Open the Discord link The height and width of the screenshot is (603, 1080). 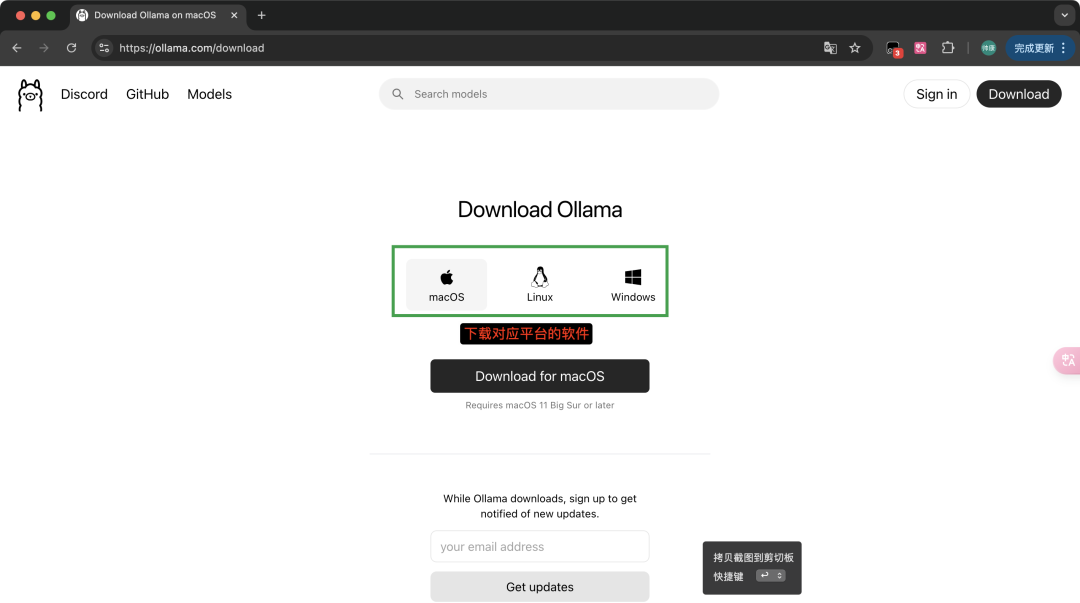click(x=84, y=94)
